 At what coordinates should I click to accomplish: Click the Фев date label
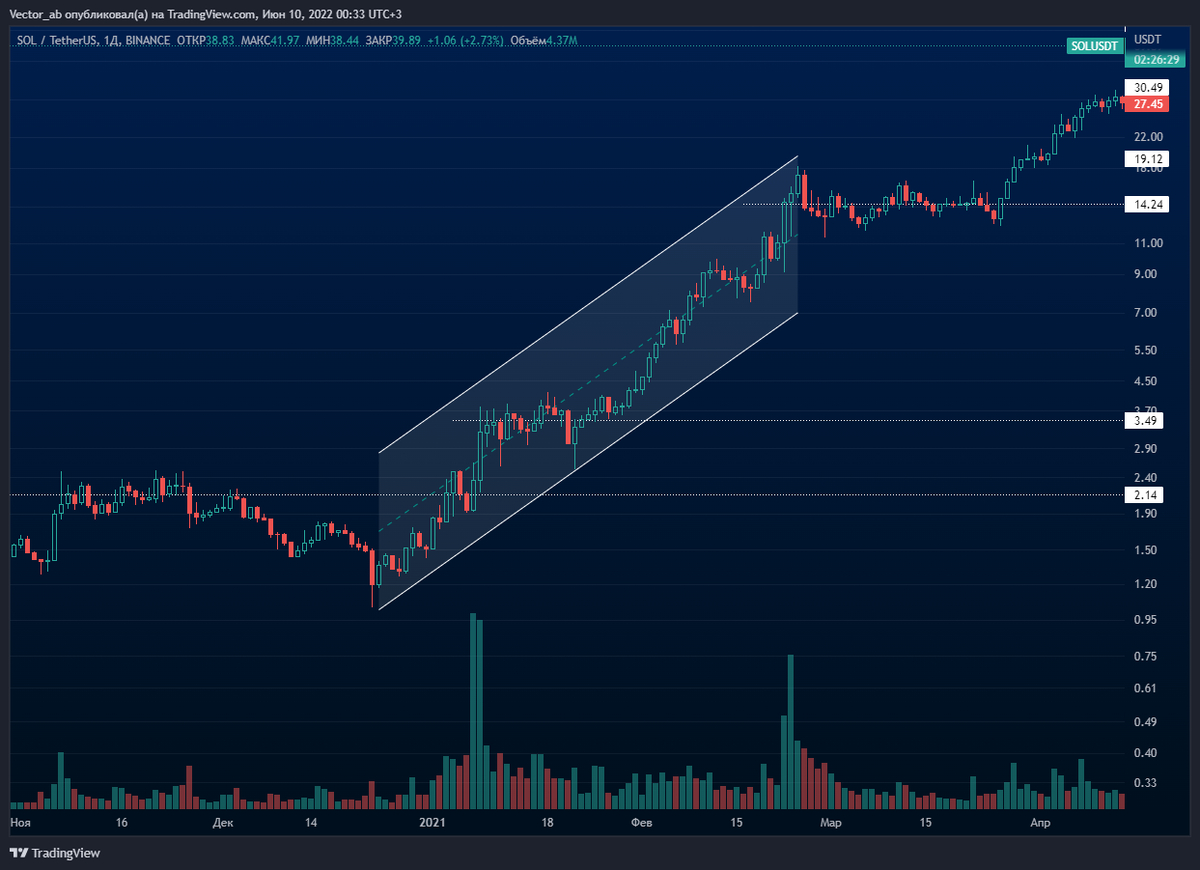click(x=642, y=823)
